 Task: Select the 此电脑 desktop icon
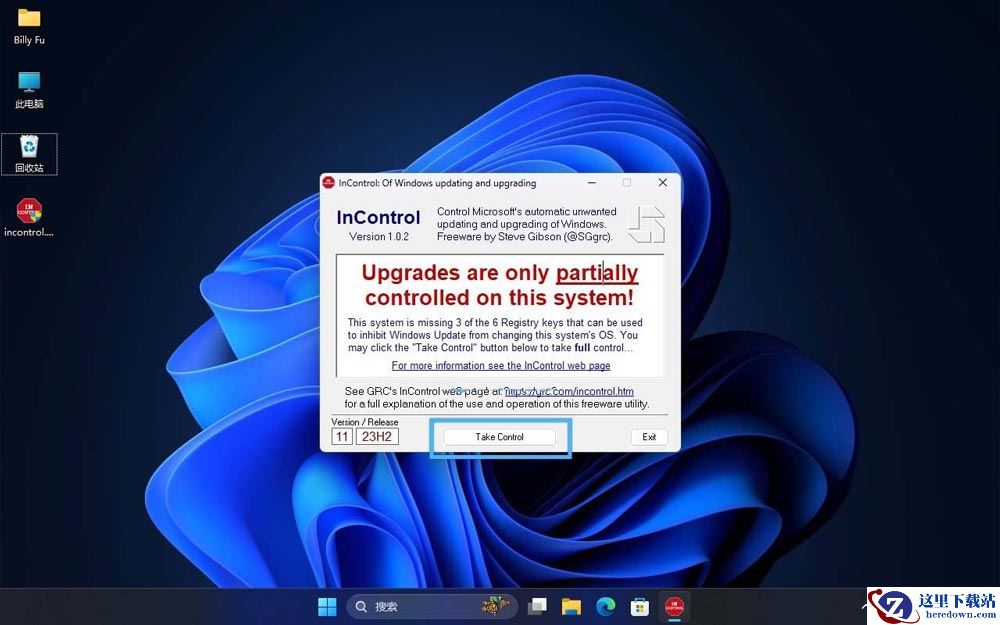pyautogui.click(x=29, y=90)
